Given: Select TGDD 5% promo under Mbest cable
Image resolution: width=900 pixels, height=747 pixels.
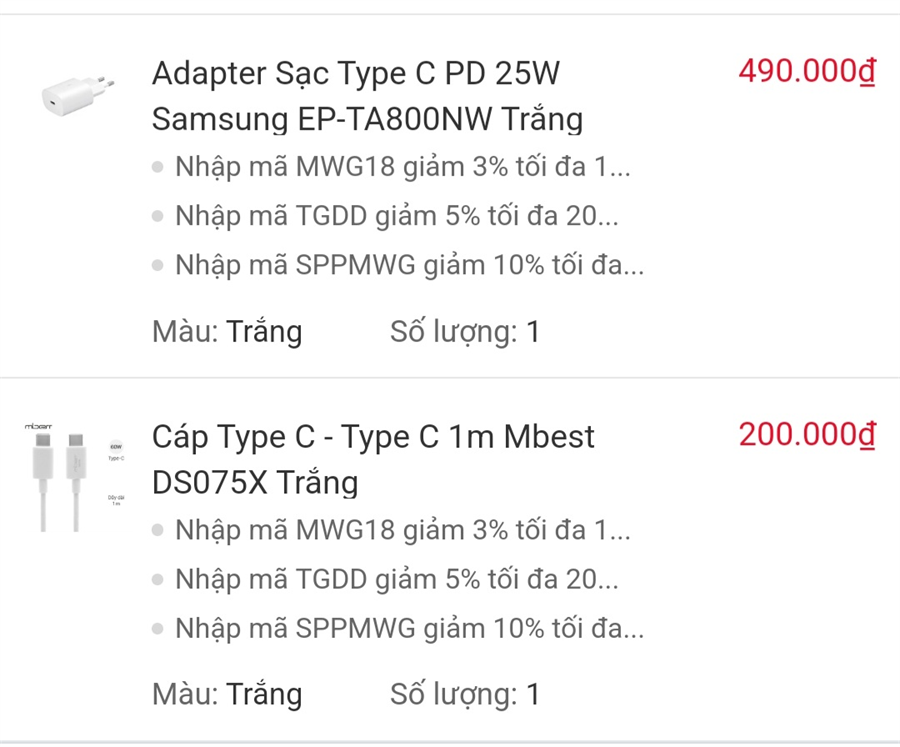Looking at the screenshot, I should (x=396, y=578).
